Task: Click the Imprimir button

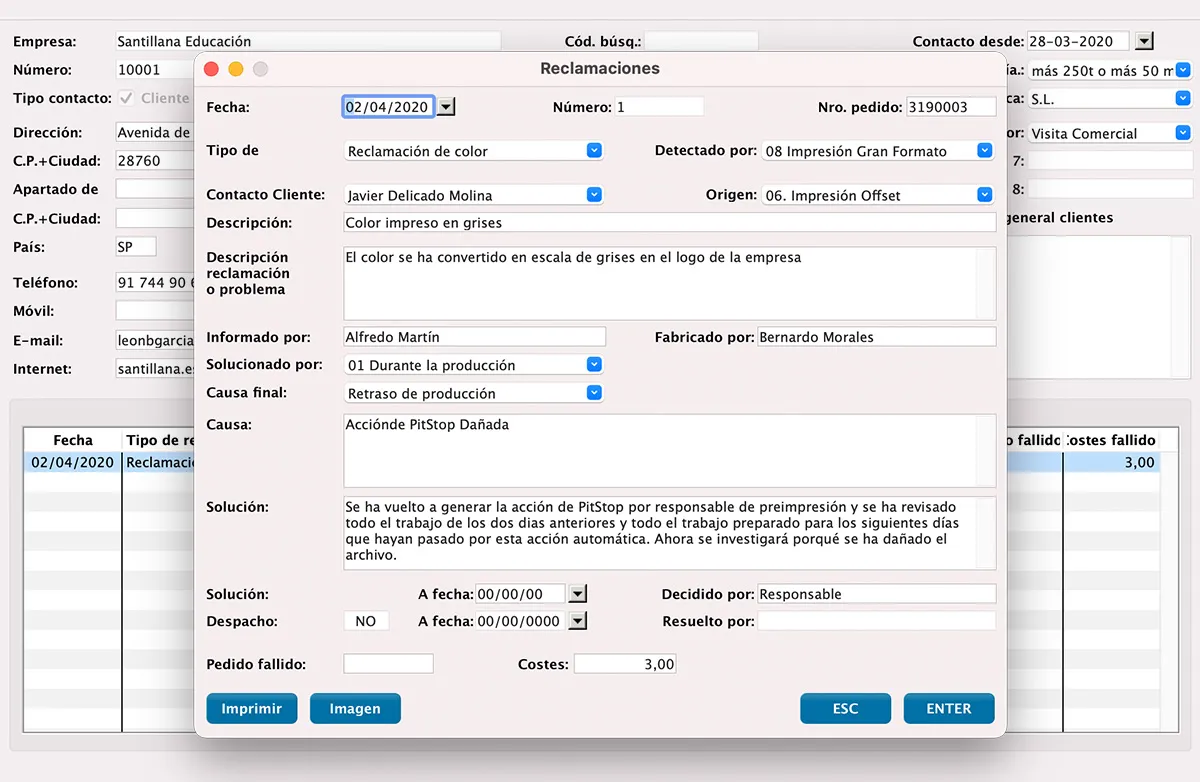Action: (x=251, y=709)
